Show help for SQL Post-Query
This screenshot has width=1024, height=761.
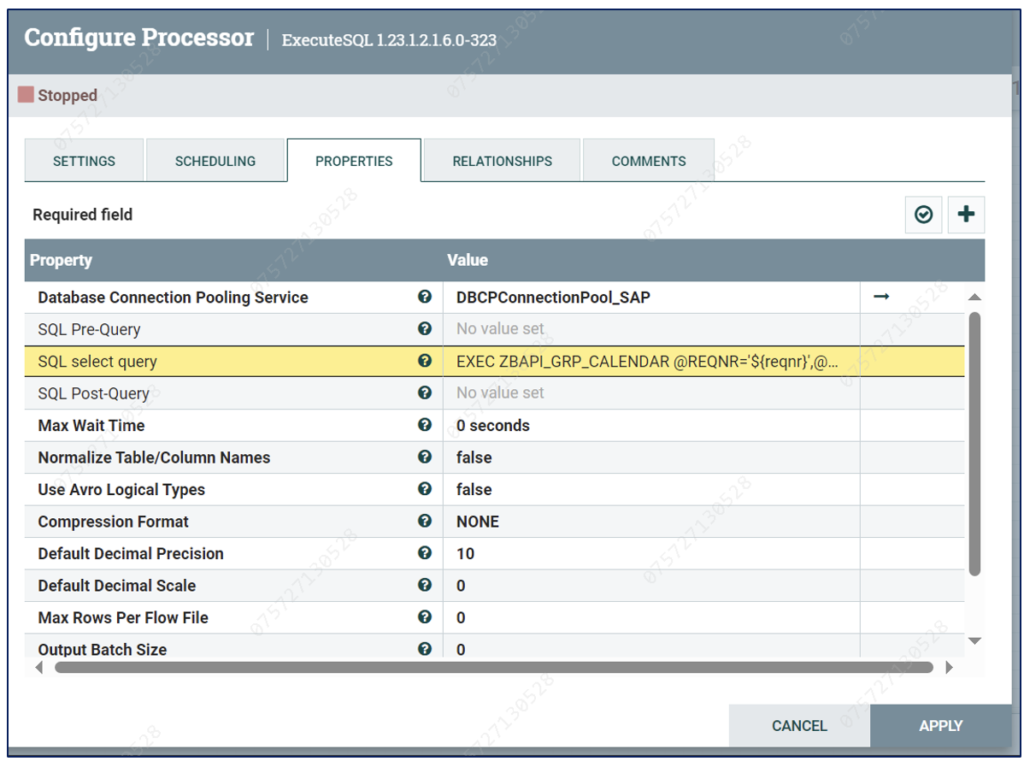coord(424,393)
